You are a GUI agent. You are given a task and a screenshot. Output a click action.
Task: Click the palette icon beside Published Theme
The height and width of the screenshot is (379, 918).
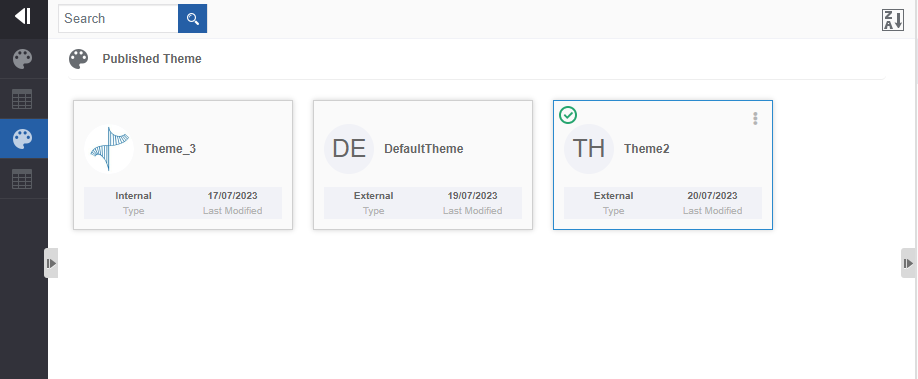click(x=78, y=59)
